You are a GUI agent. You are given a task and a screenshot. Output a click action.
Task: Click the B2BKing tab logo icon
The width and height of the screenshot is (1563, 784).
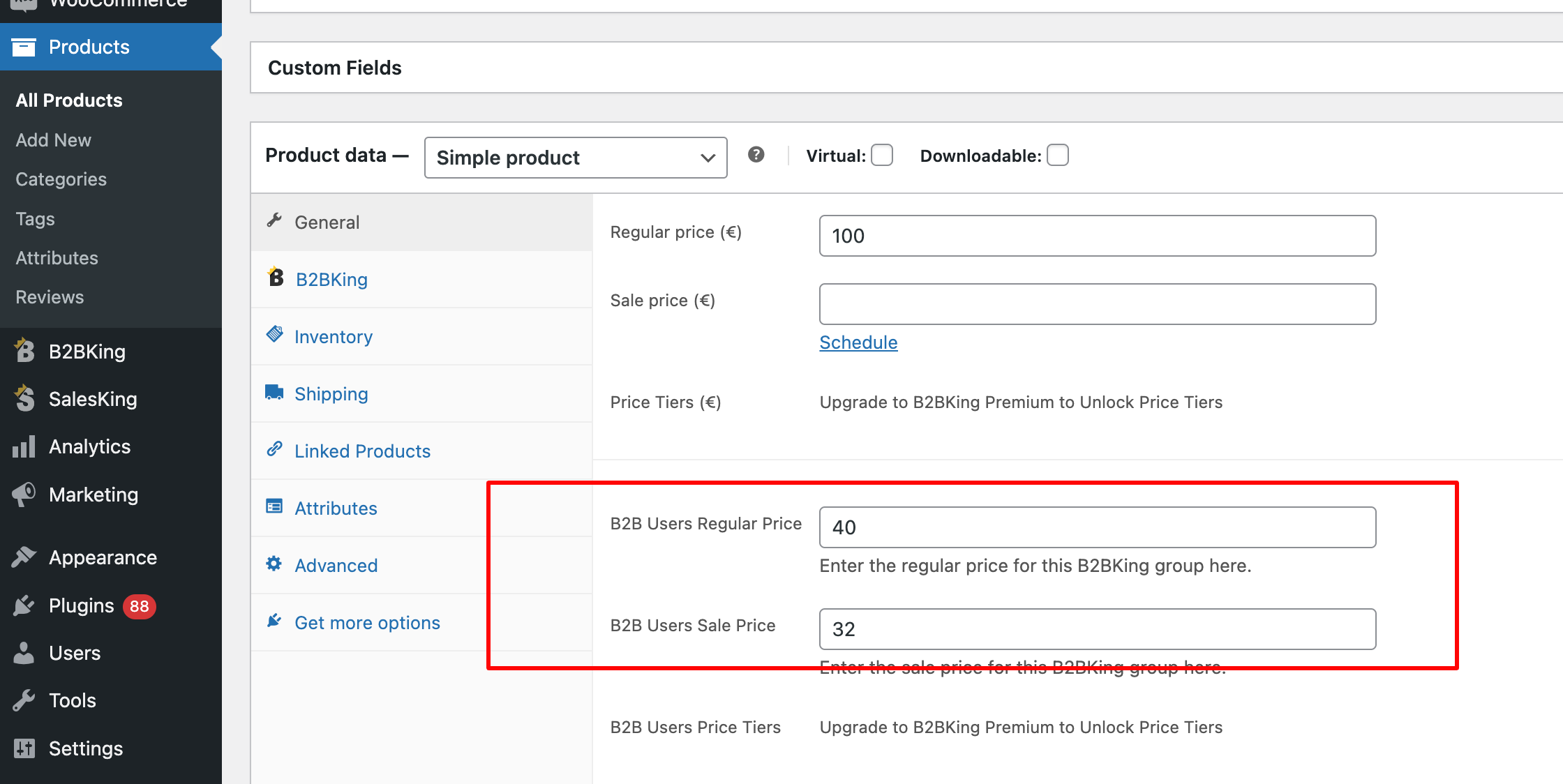pos(276,278)
